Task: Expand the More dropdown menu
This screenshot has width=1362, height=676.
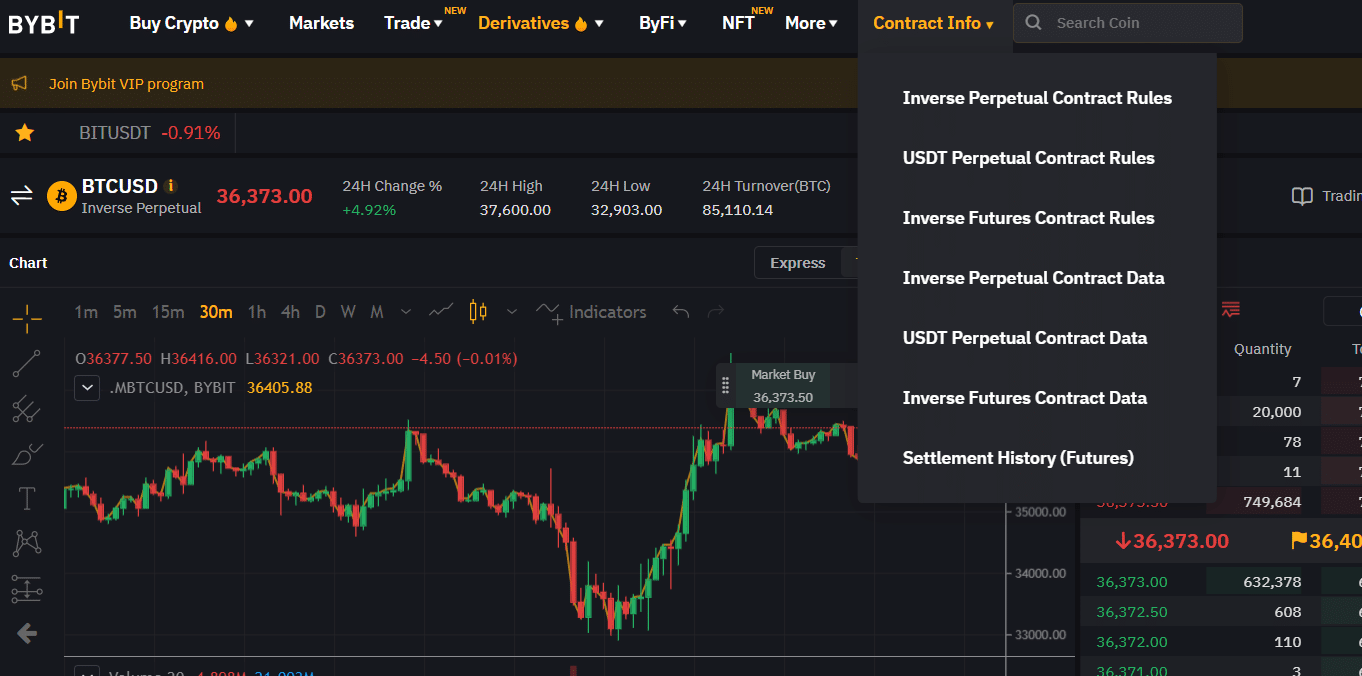Action: [x=833, y=24]
